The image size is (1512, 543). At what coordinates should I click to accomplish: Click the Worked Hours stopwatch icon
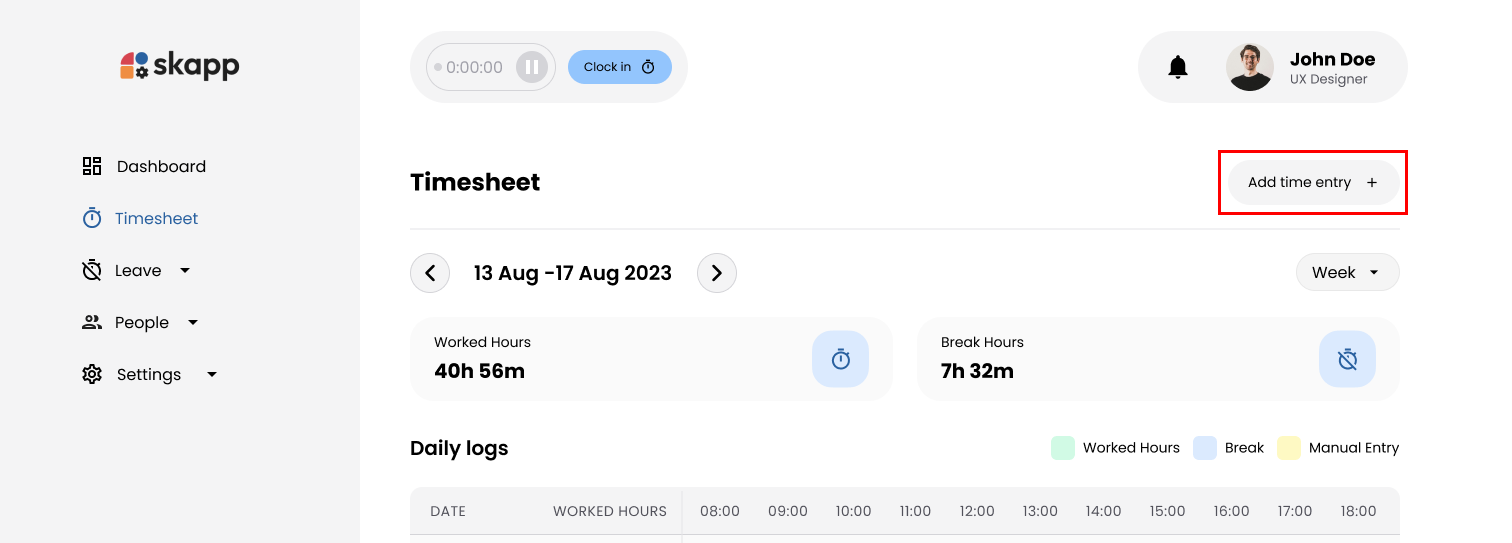click(x=840, y=359)
